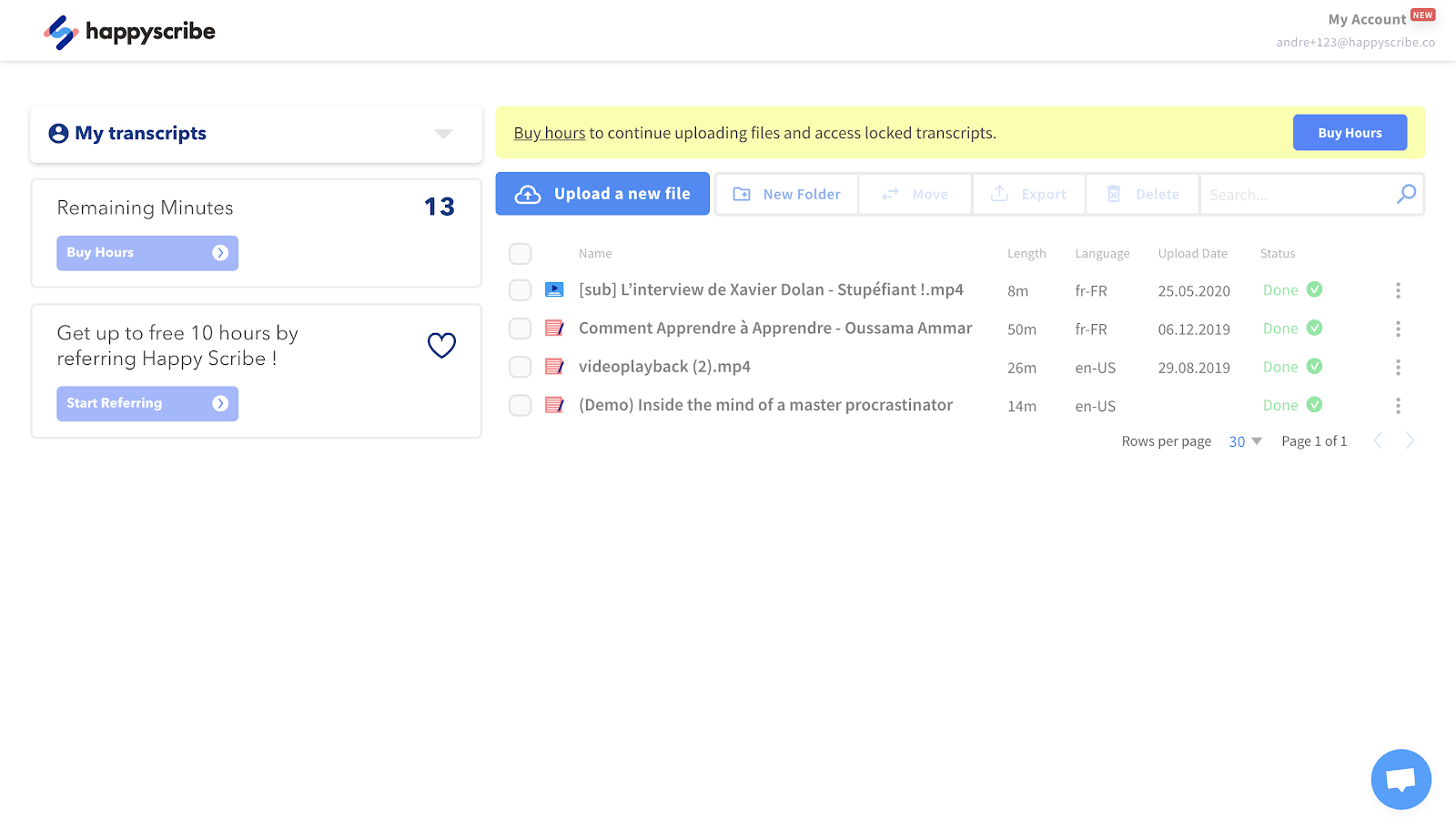Click the heart referral icon
Image resolution: width=1456 pixels, height=830 pixels.
tap(441, 345)
